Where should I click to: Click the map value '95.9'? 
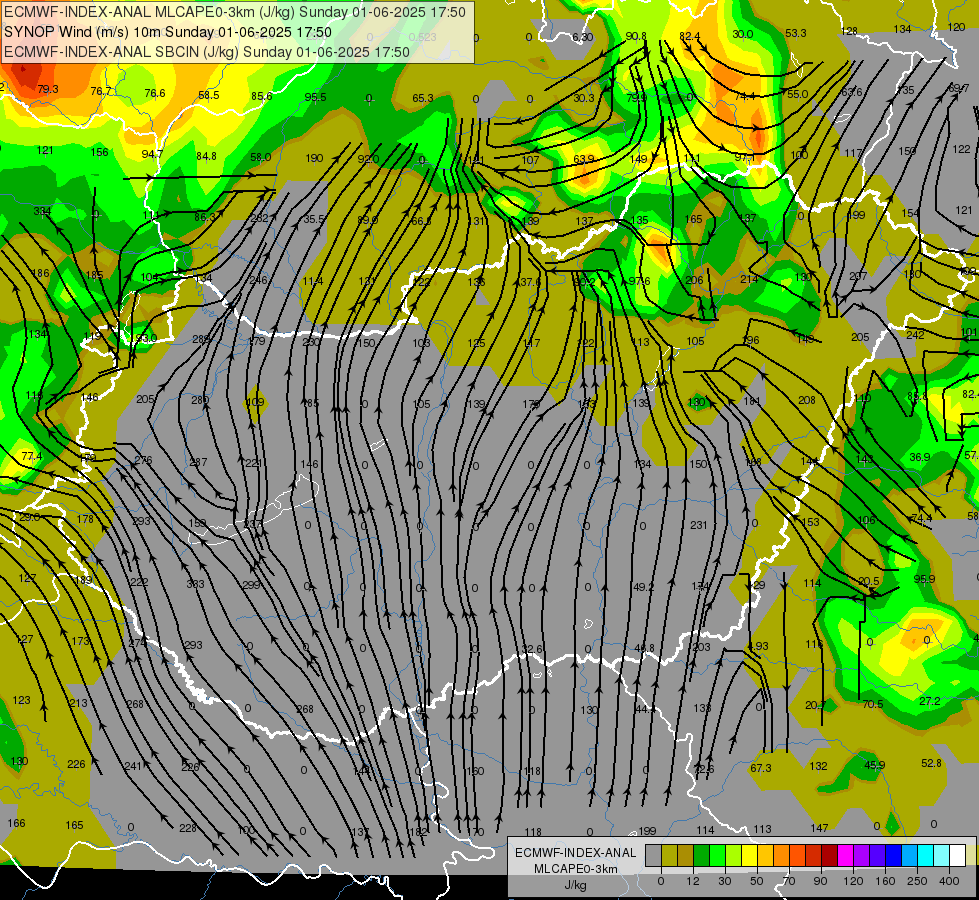tap(924, 579)
